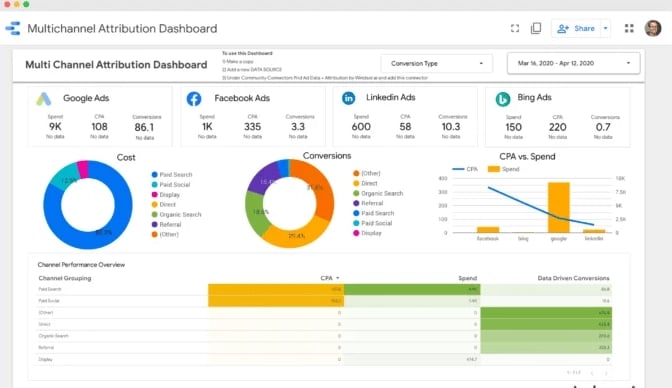Click the Multichannel Attribution Dashboard report title
The image size is (672, 388).
point(122,28)
